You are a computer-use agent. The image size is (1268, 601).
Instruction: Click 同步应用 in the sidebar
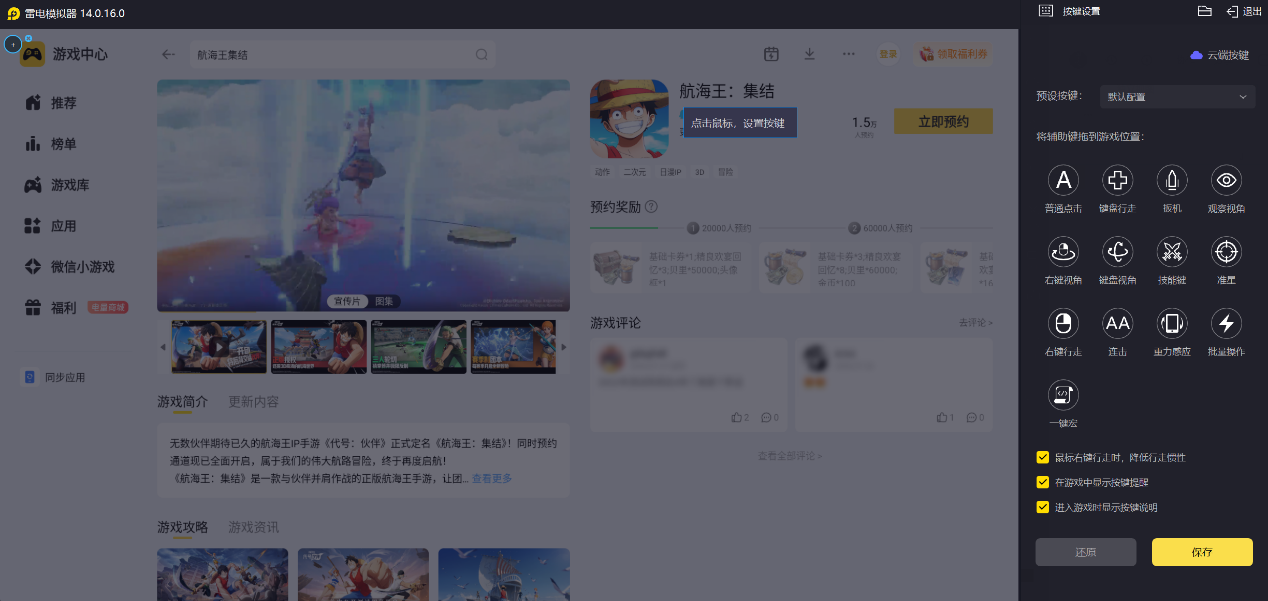56,377
